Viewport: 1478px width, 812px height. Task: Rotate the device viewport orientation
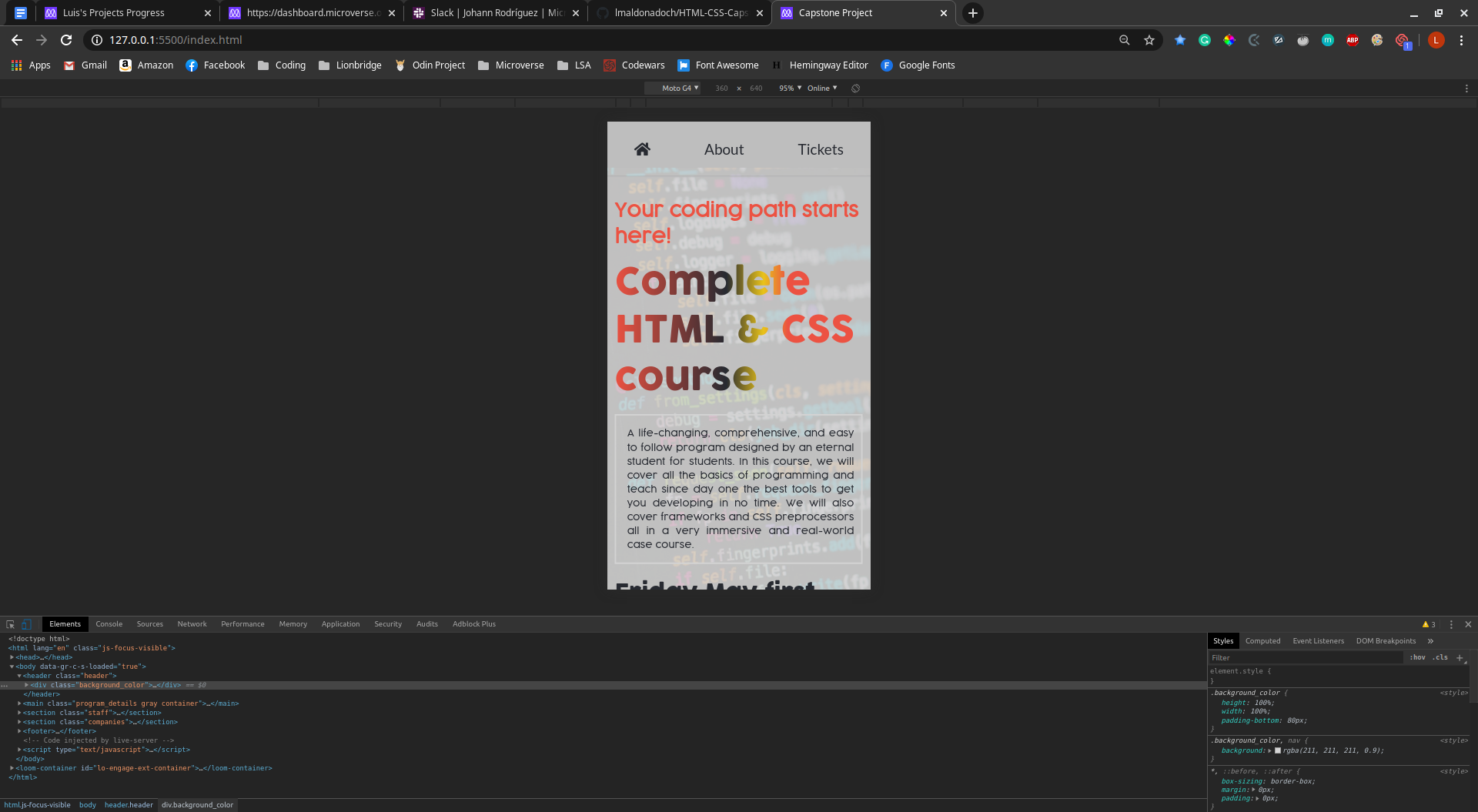point(855,89)
